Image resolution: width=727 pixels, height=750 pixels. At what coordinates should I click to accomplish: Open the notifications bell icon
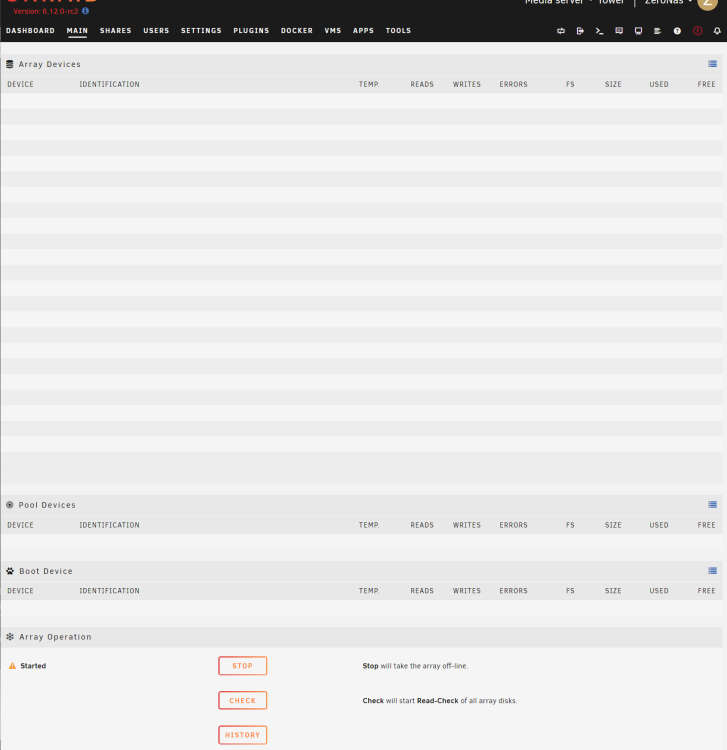tap(717, 31)
